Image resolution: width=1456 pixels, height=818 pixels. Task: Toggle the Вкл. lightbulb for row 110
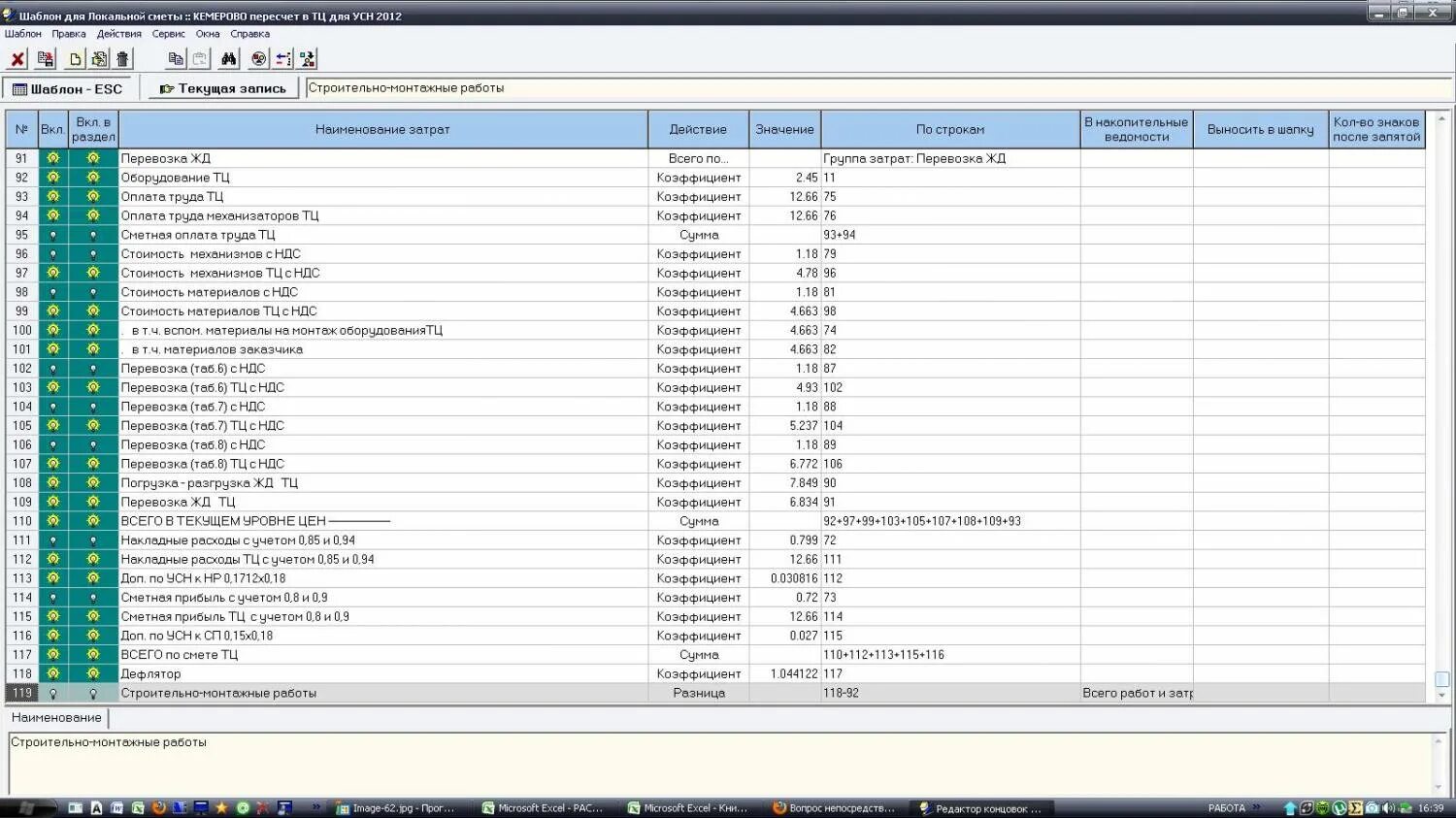click(53, 521)
